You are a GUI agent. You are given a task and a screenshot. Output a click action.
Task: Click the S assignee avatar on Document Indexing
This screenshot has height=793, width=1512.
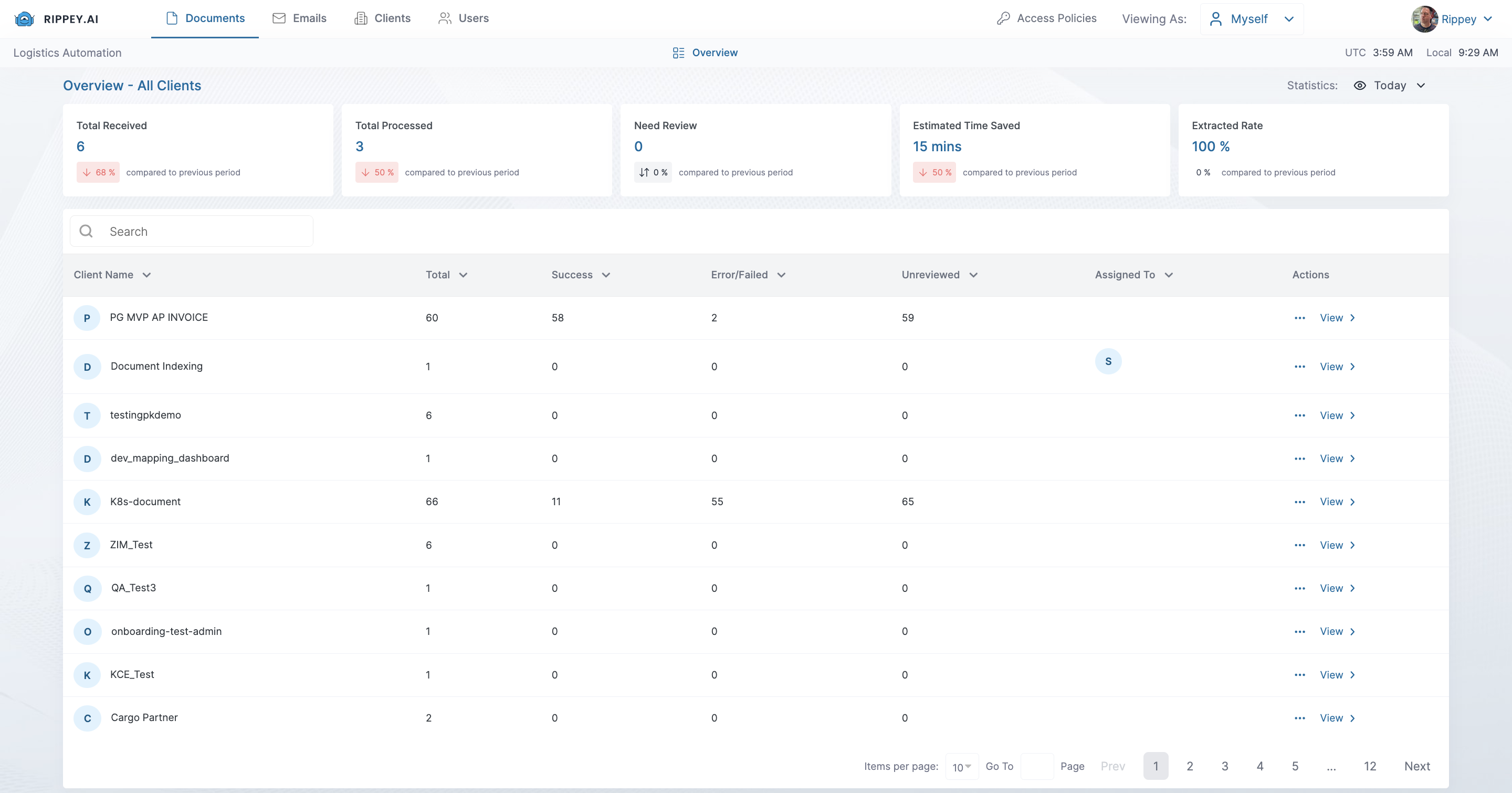(1108, 361)
